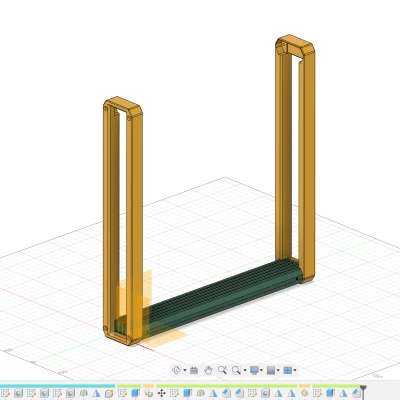Choose the Zoom Window/Fit magnifier icon

[x=236, y=370]
